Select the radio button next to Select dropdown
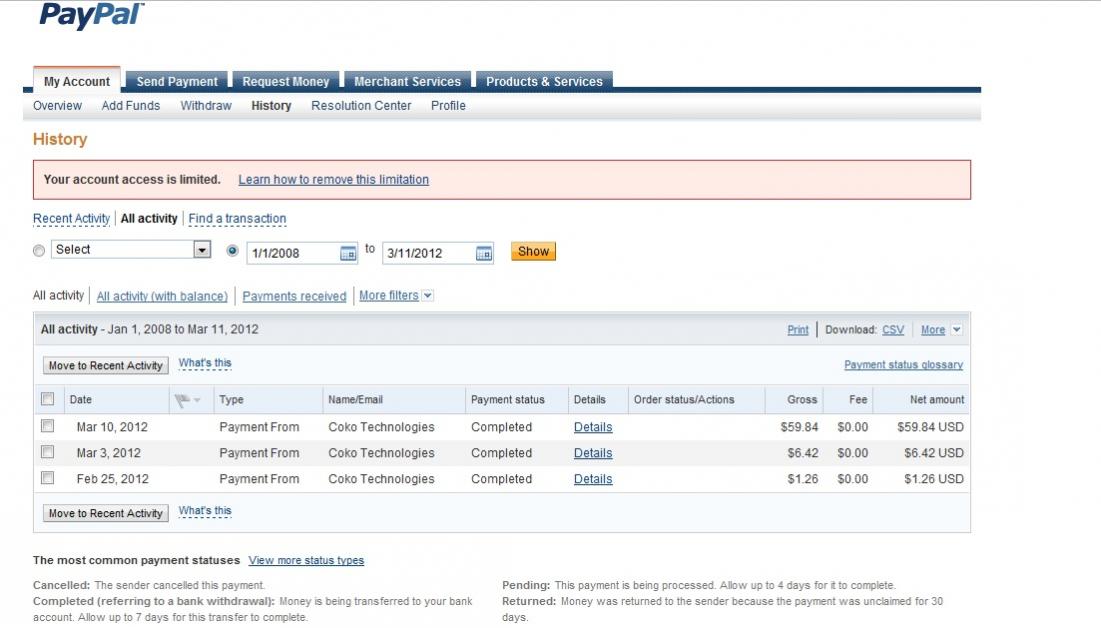 (x=39, y=251)
